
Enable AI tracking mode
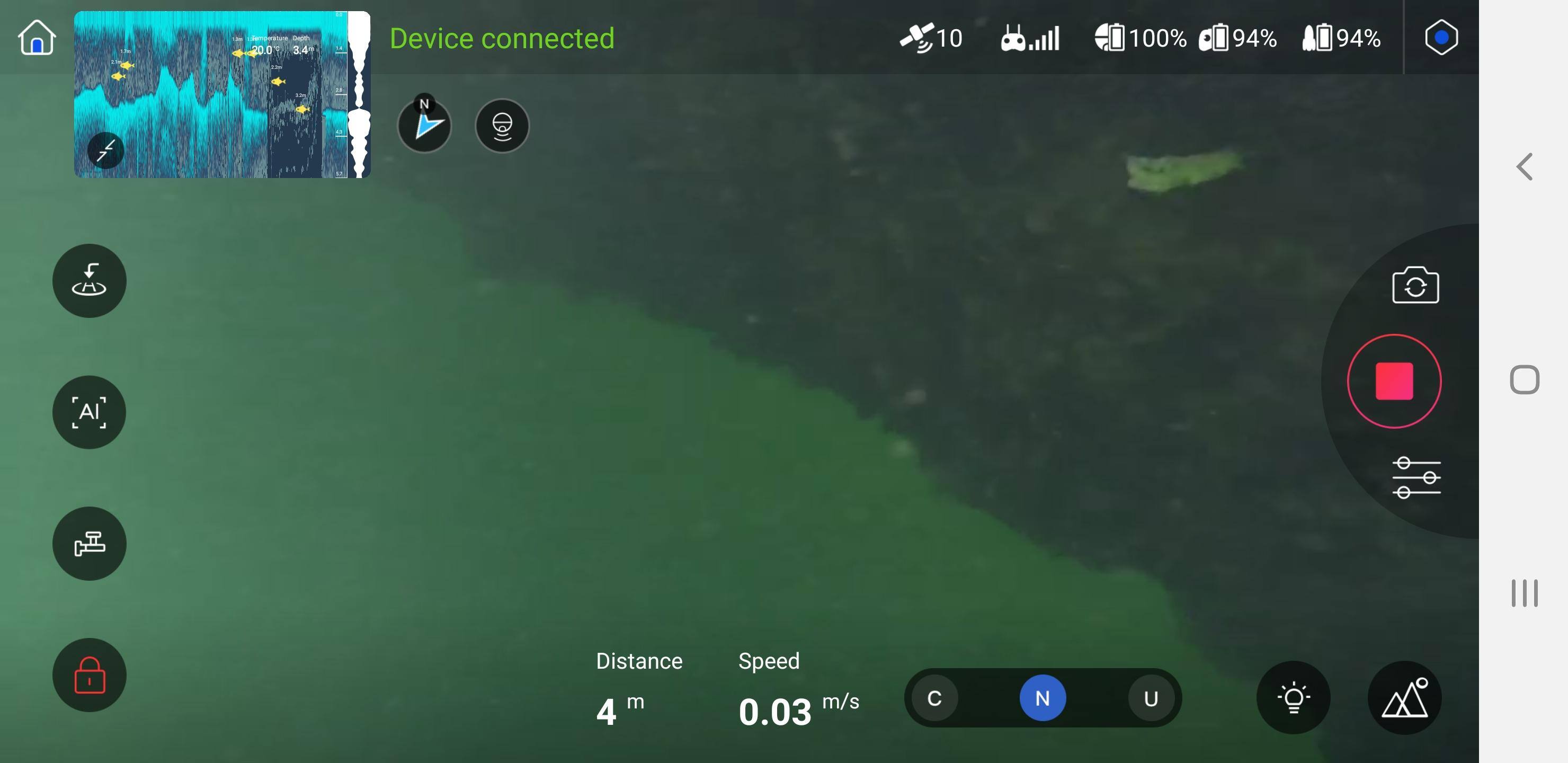click(x=89, y=412)
